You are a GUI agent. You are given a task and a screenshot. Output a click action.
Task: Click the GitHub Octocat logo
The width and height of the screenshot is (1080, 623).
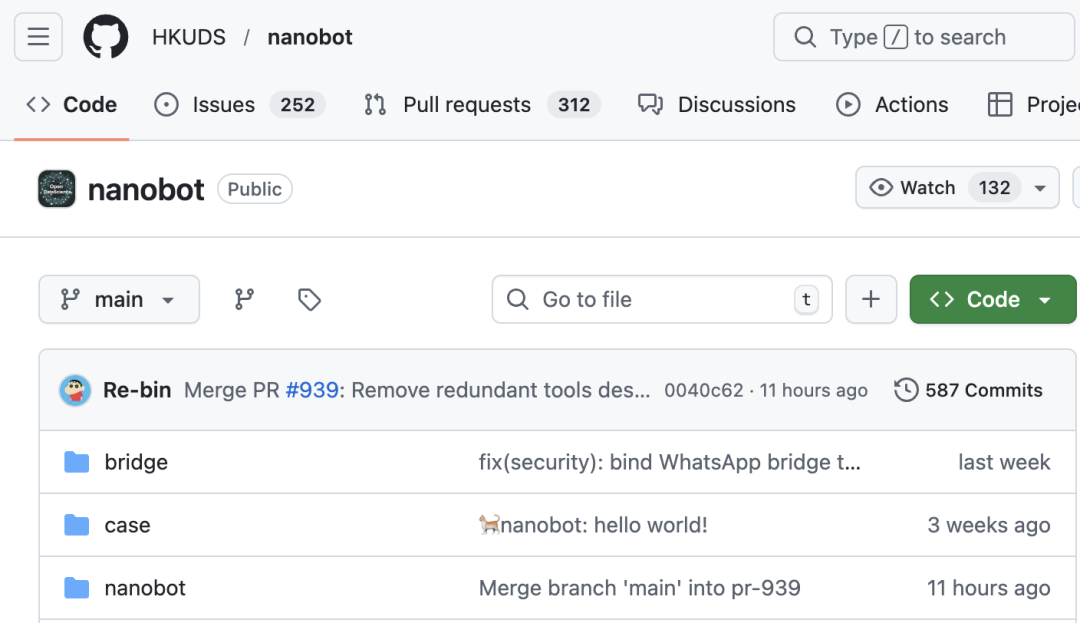[x=105, y=38]
